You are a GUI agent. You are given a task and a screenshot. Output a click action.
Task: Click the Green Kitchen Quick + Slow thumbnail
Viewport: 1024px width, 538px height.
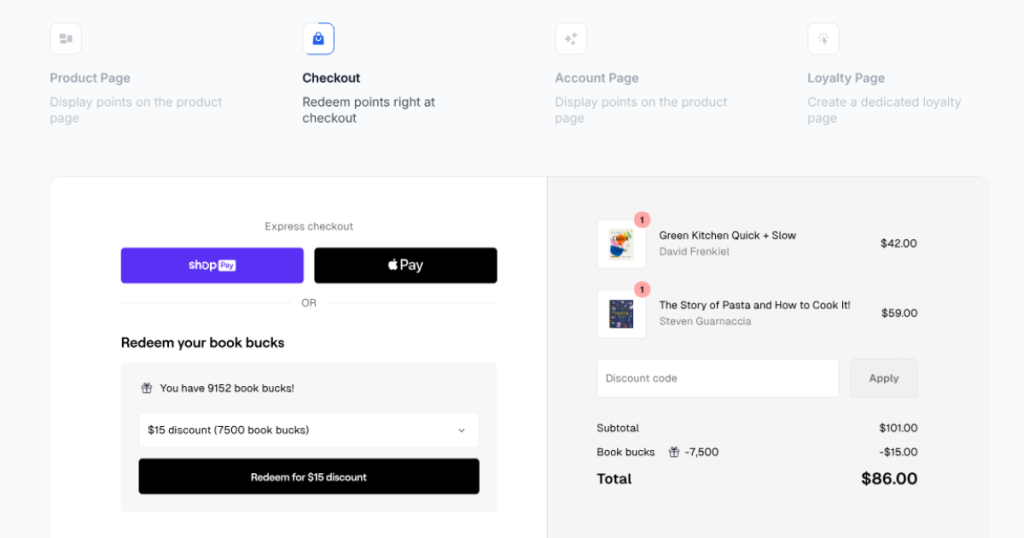click(x=621, y=244)
